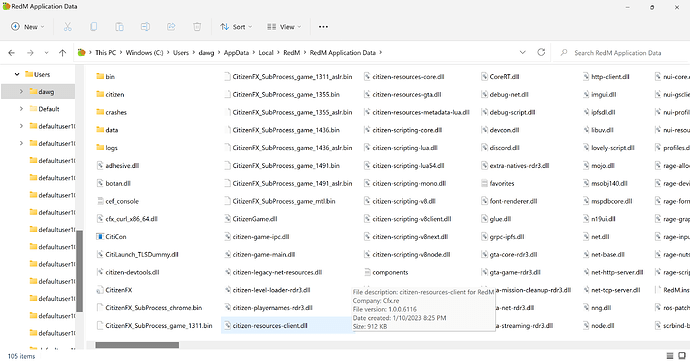Select the CitiCon application file
The height and width of the screenshot is (362, 690).
point(111,237)
